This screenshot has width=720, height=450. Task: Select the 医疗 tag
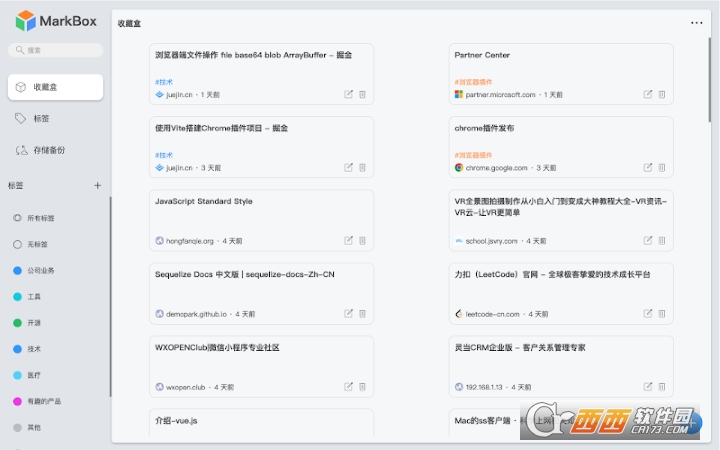34,375
